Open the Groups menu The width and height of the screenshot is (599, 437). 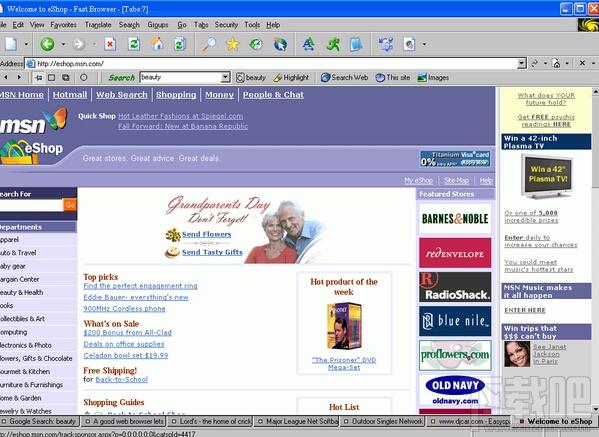pyautogui.click(x=158, y=25)
